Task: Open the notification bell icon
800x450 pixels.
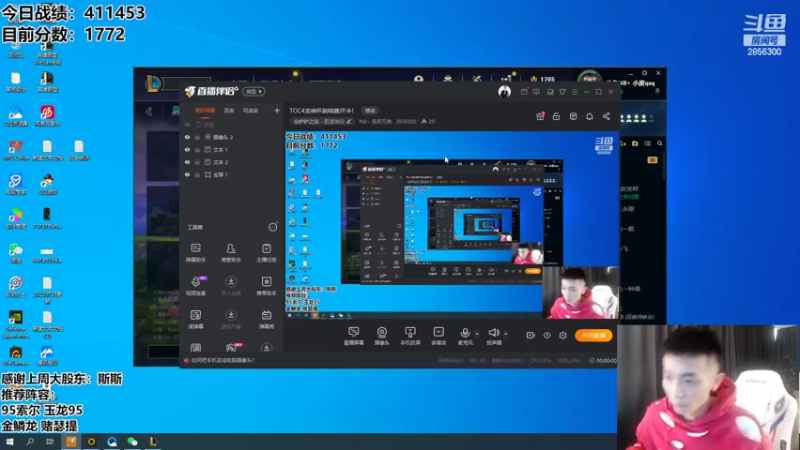Action: pos(589,116)
